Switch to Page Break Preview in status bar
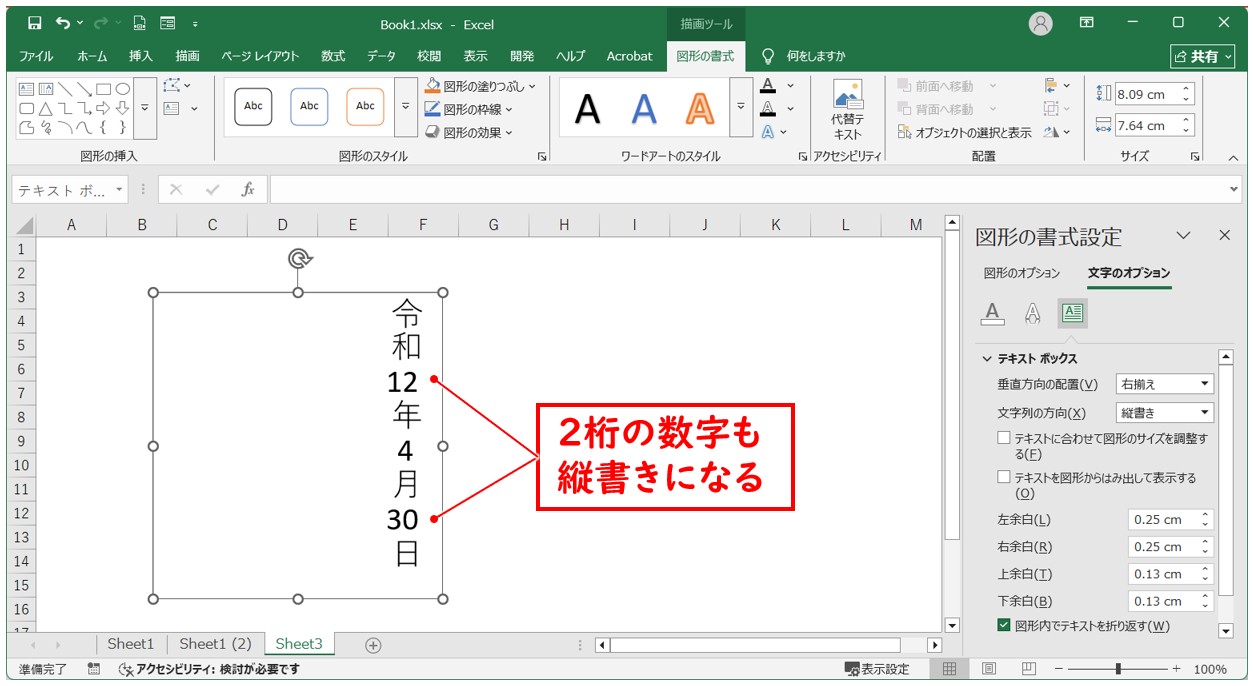1253x686 pixels. click(x=1027, y=669)
